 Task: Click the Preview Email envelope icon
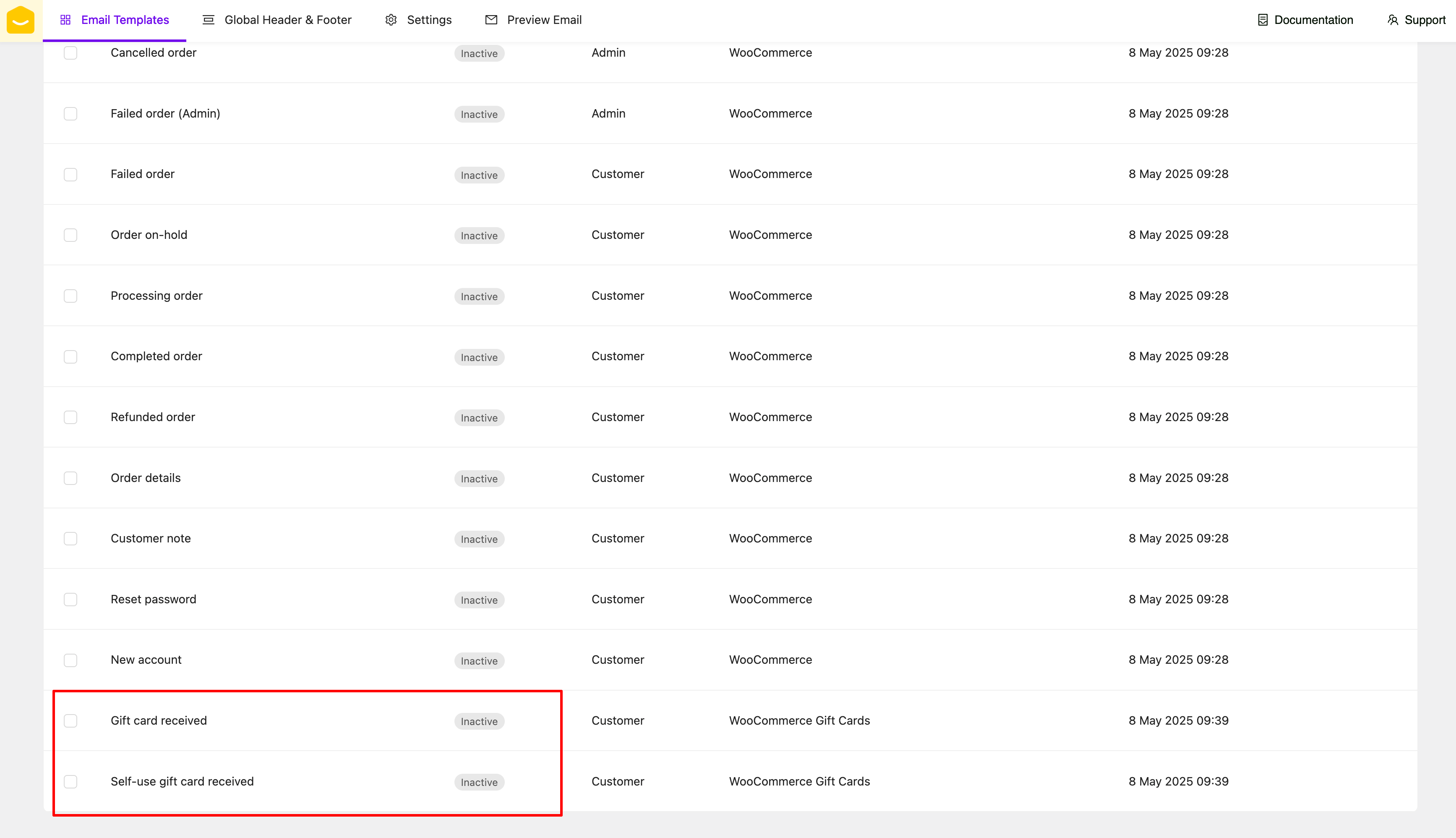(x=491, y=20)
